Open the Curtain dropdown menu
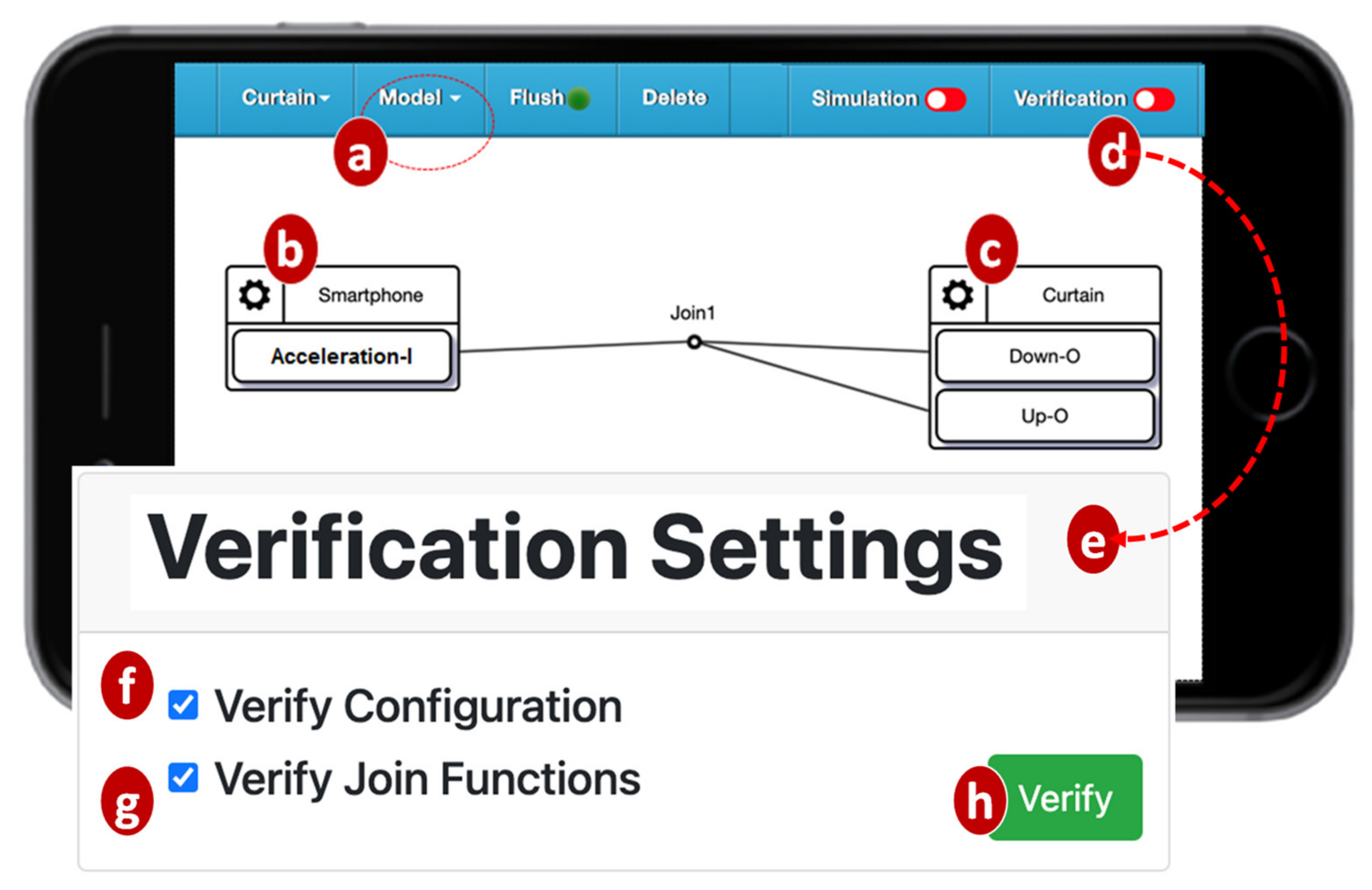This screenshot has height=890, width=1372. [285, 98]
